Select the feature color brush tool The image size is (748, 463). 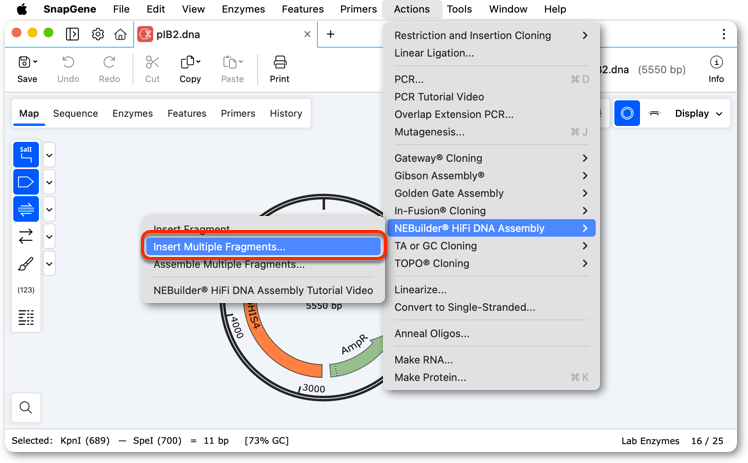[x=26, y=264]
